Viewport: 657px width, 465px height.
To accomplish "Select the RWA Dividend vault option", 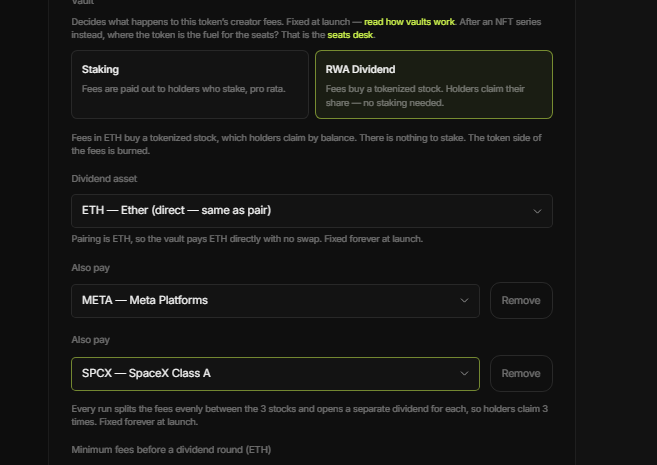I will pos(434,85).
